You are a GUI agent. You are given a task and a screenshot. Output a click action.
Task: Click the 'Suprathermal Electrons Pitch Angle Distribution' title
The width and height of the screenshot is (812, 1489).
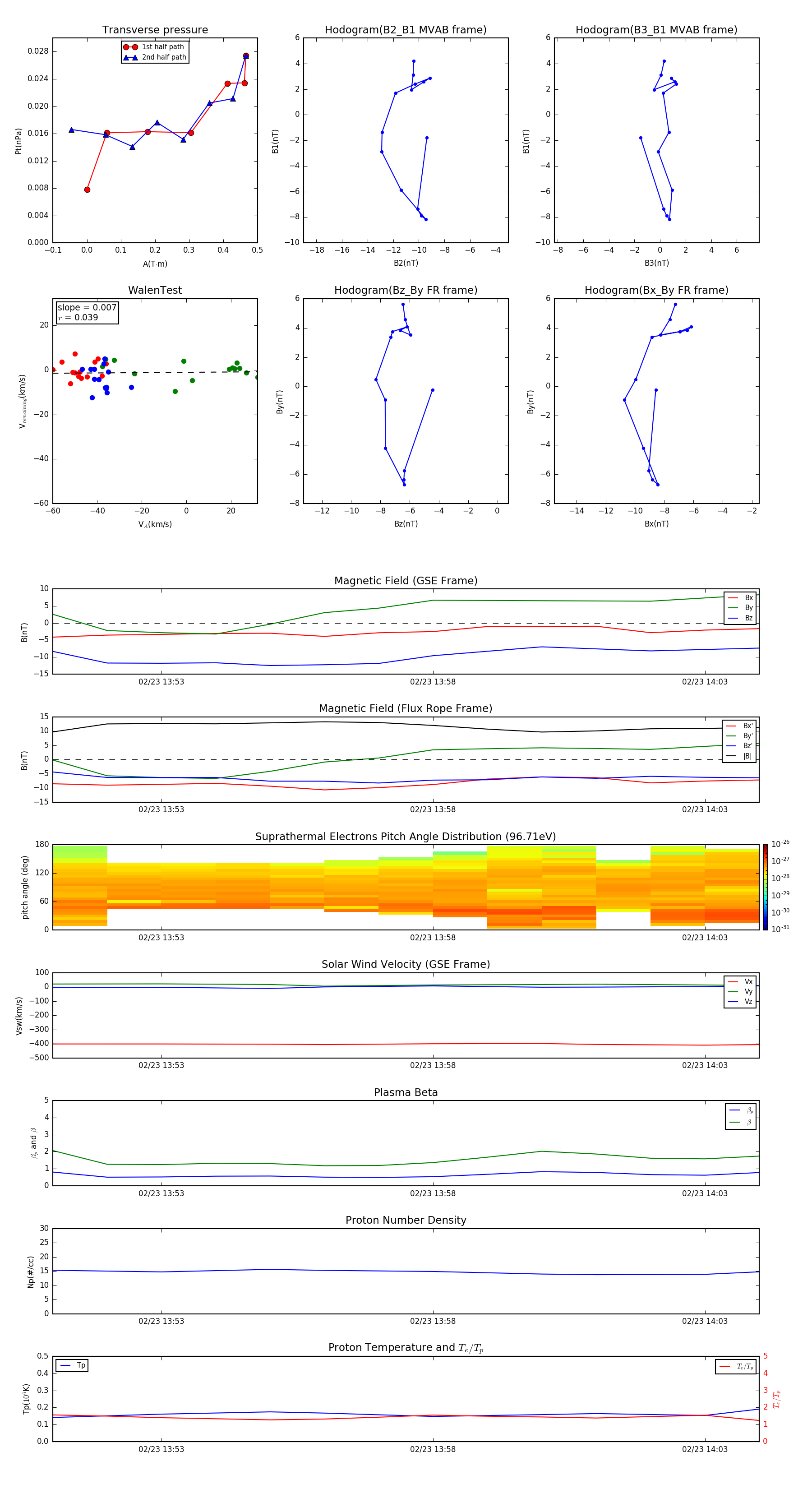(x=406, y=837)
